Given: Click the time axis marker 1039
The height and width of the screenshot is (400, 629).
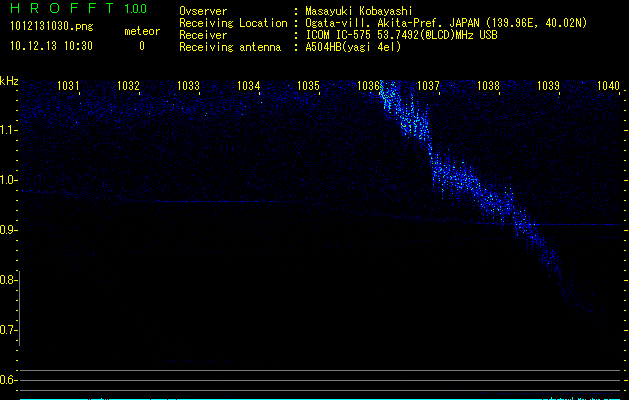Looking at the screenshot, I should (x=548, y=85).
